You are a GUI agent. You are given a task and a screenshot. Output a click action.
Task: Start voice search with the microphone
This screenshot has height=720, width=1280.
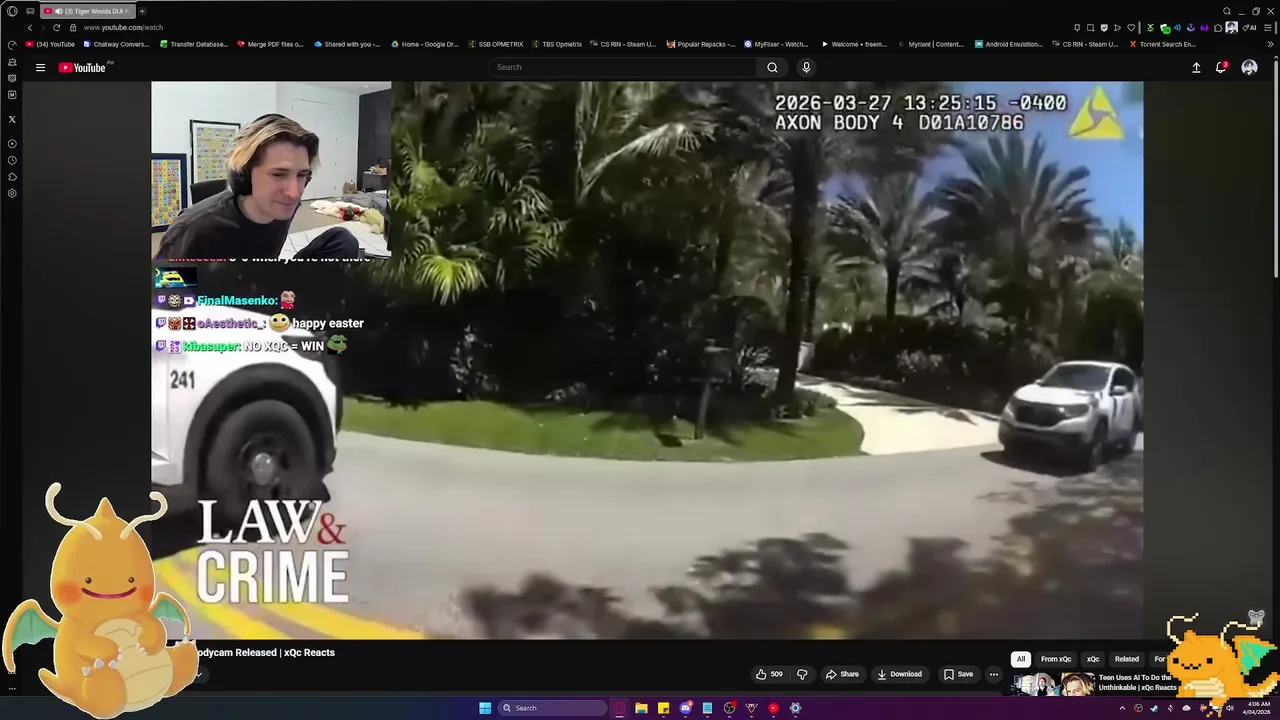pyautogui.click(x=806, y=67)
